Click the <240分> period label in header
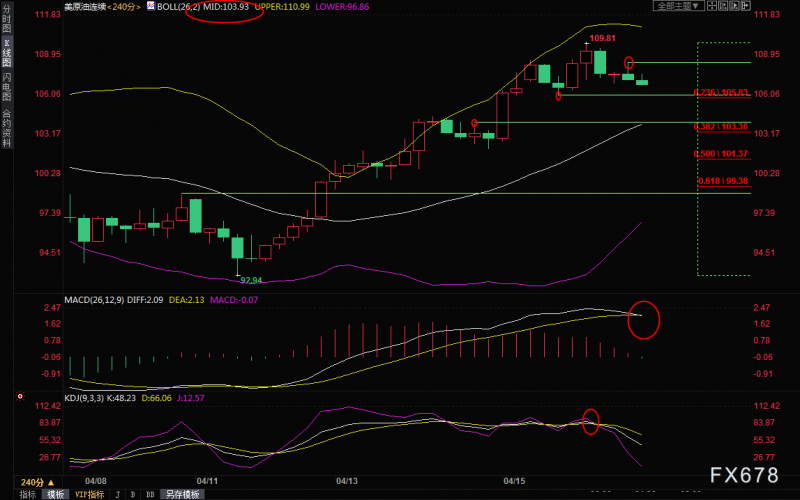Viewport: 800px width, 500px height. (x=124, y=7)
